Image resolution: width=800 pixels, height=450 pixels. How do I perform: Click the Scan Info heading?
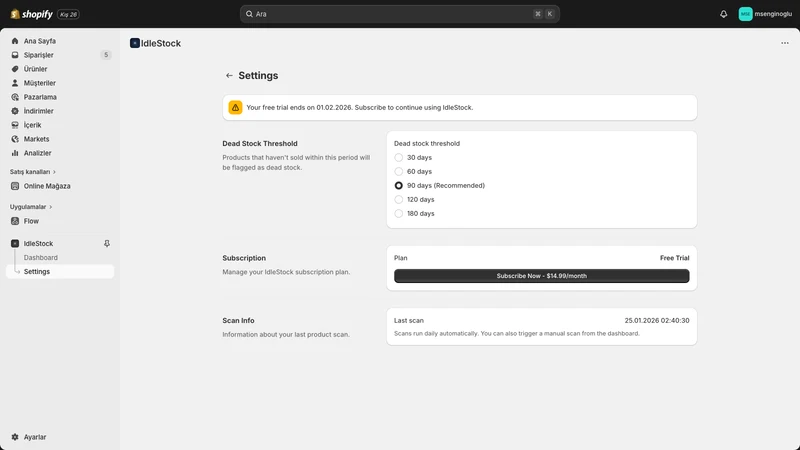pyautogui.click(x=238, y=320)
